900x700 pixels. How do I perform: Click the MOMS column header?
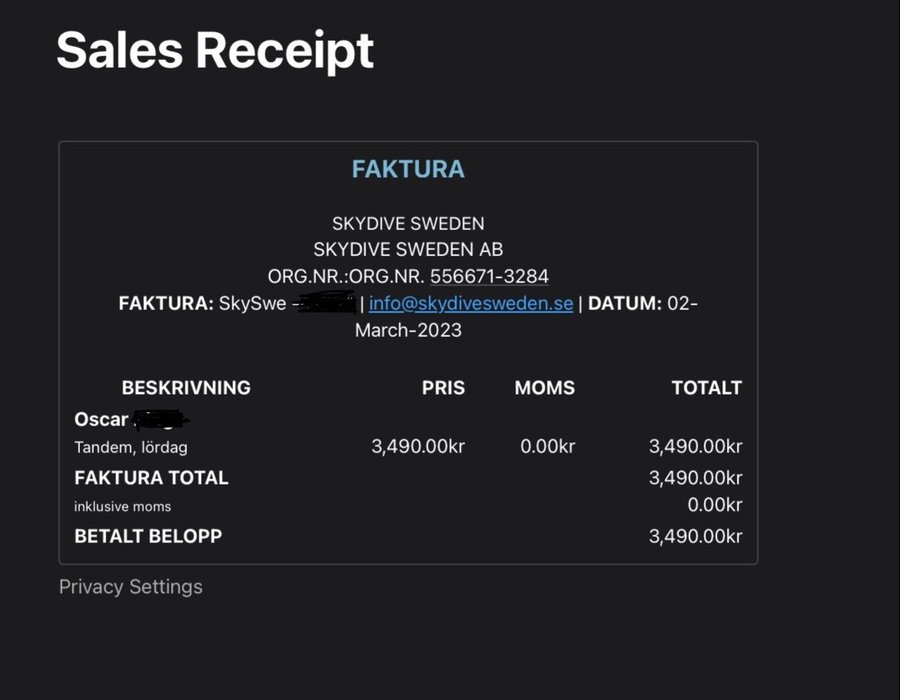click(x=544, y=388)
